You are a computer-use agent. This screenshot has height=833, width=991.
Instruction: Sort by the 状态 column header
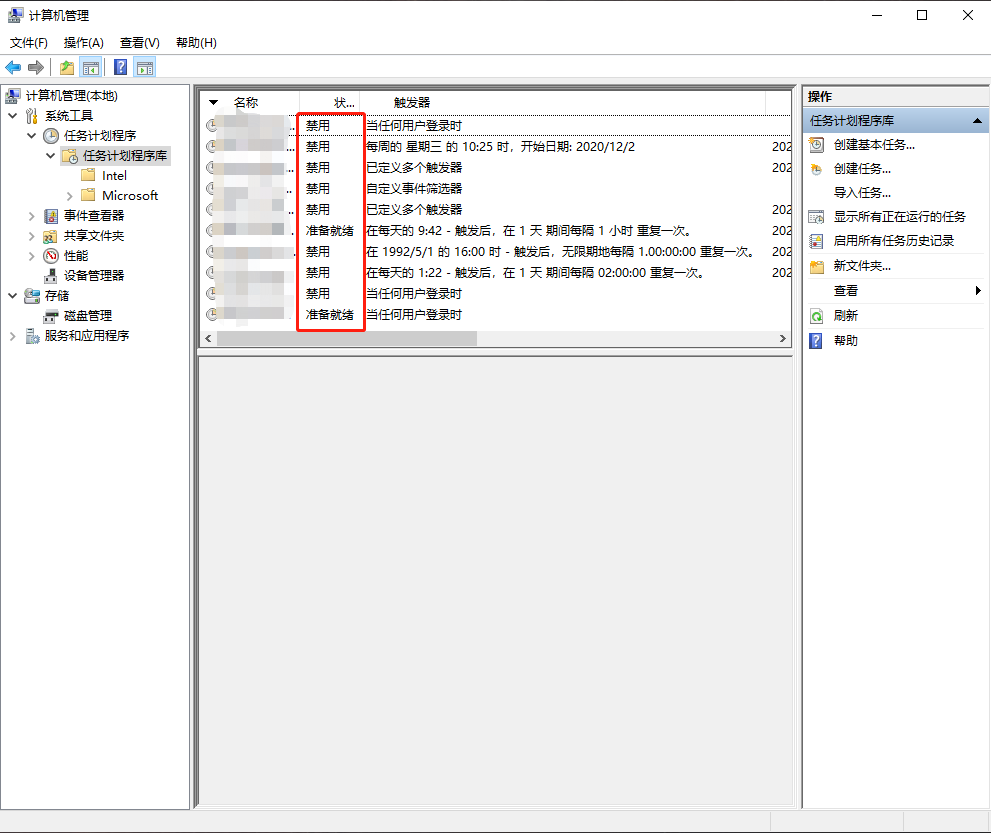coord(330,102)
